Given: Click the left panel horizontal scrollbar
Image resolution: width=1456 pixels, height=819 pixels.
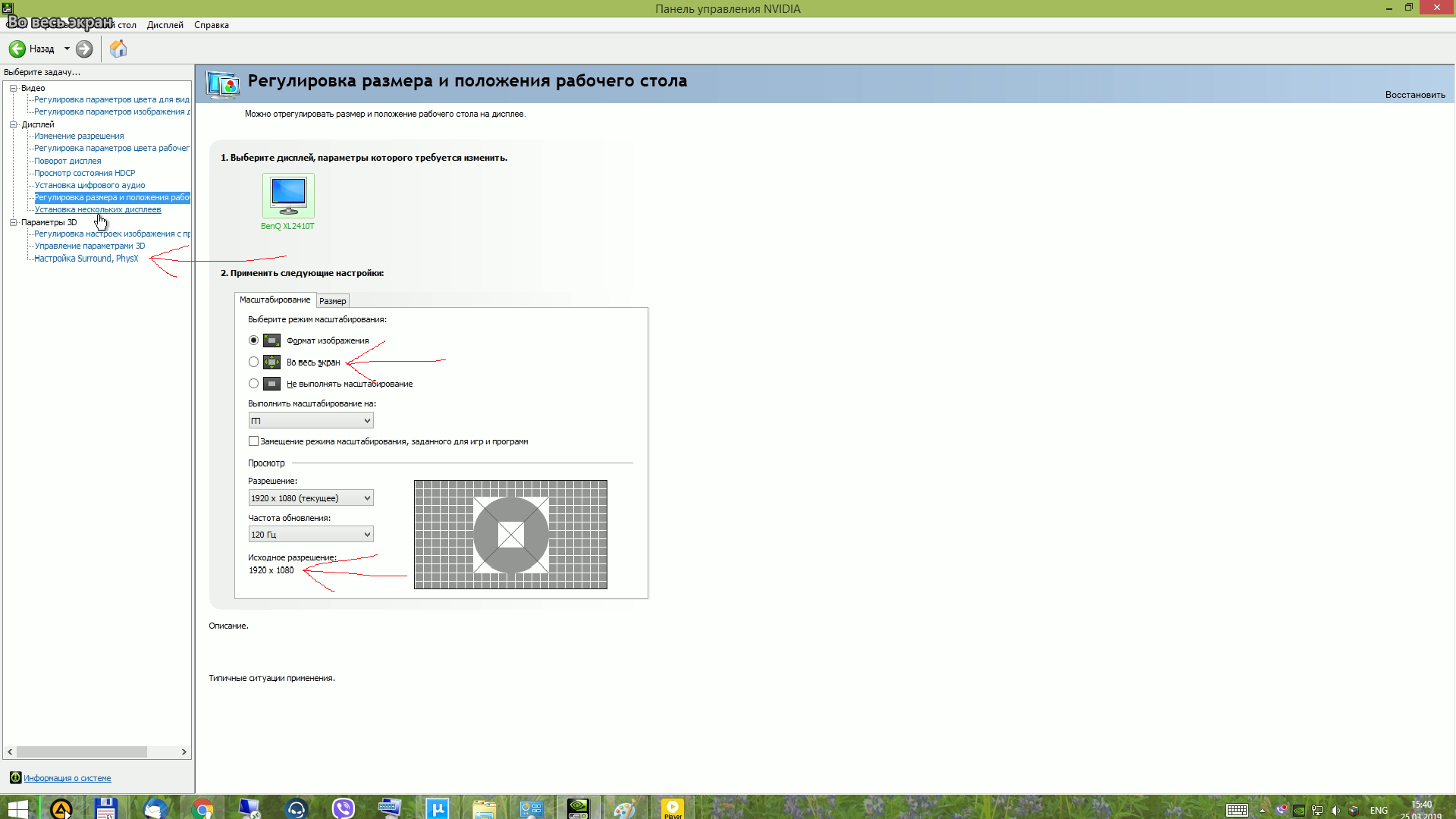Looking at the screenshot, I should coord(82,752).
